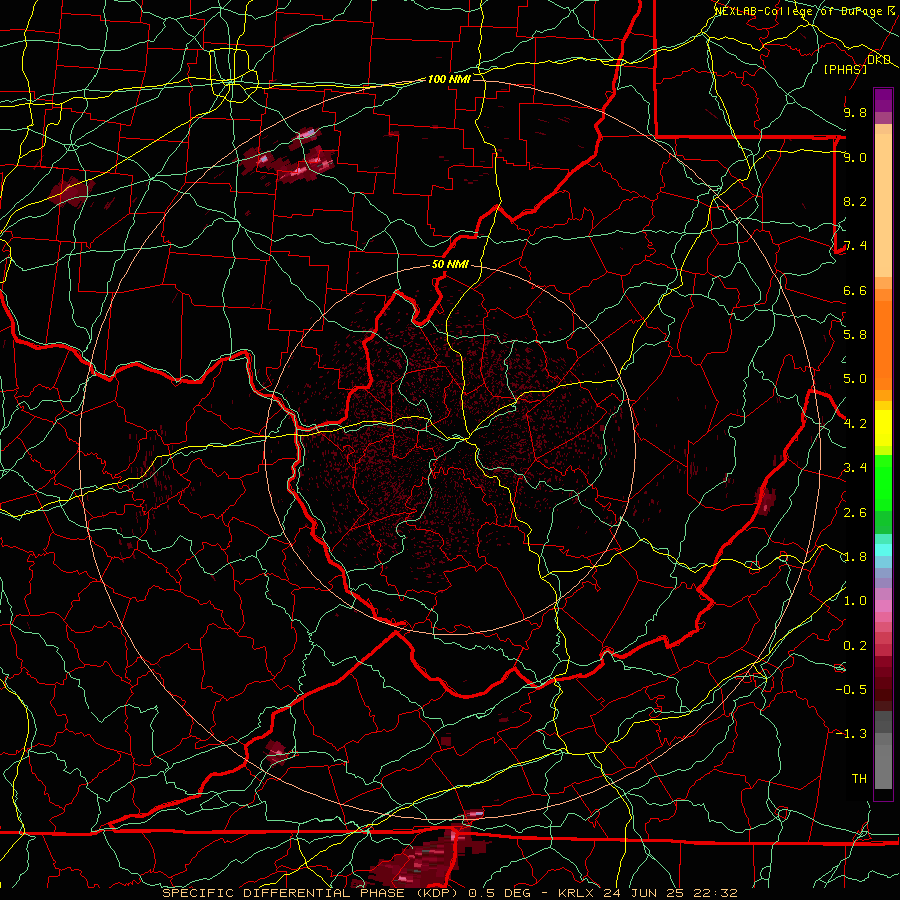The height and width of the screenshot is (900, 900).
Task: Click the 3.4 value on the color scale
Action: pyautogui.click(x=855, y=468)
